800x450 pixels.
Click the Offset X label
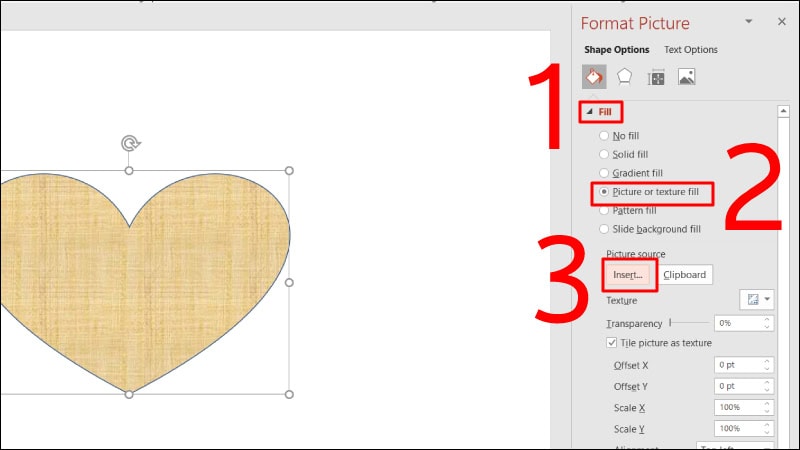coord(631,365)
